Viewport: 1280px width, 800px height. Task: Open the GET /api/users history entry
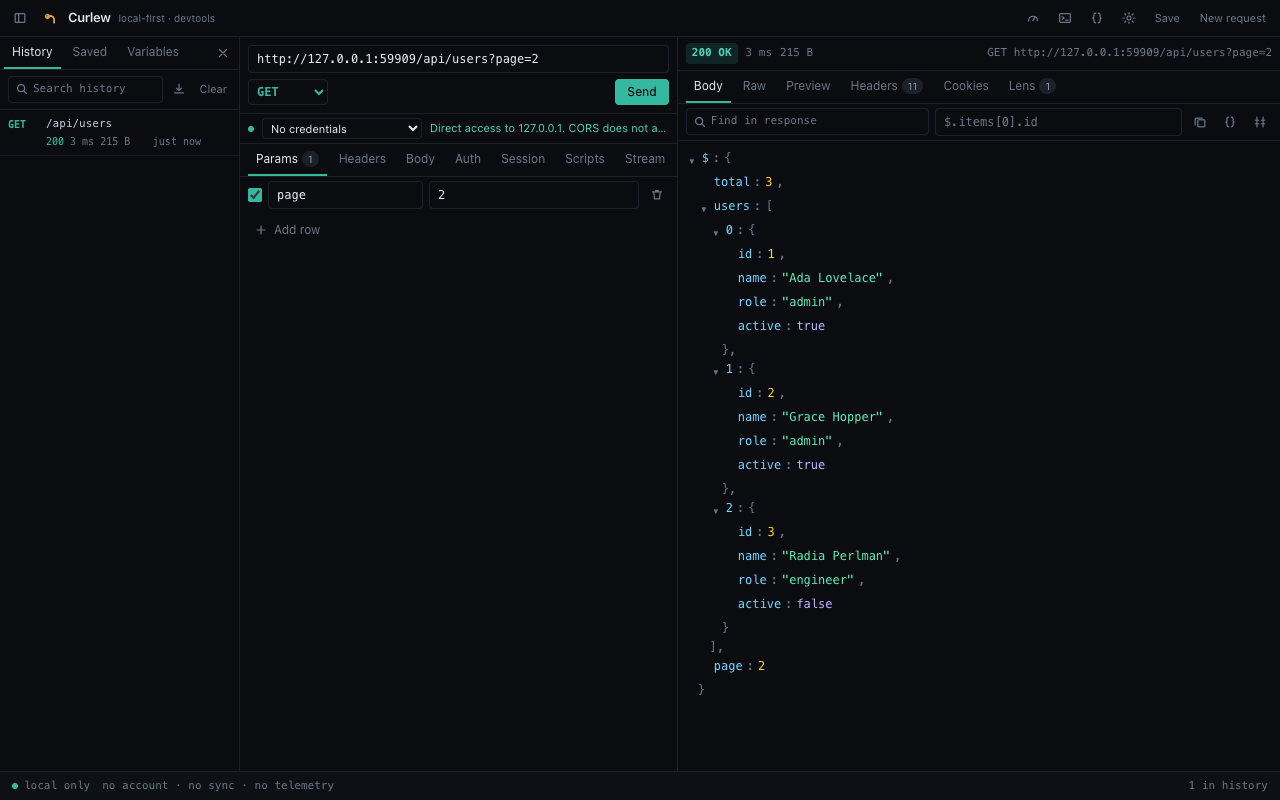click(119, 132)
